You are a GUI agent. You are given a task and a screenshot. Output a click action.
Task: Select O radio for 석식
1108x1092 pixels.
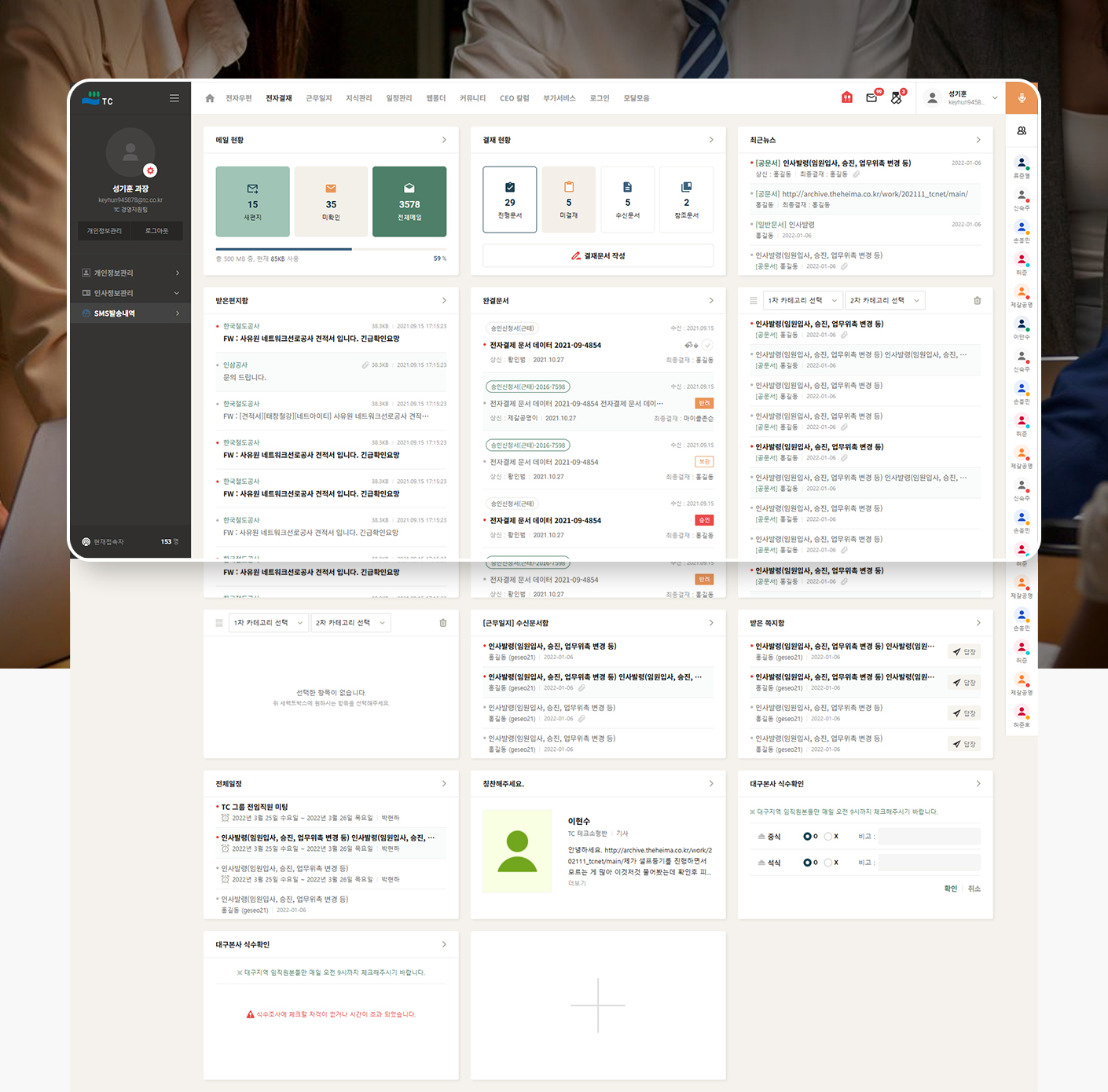pyautogui.click(x=807, y=863)
